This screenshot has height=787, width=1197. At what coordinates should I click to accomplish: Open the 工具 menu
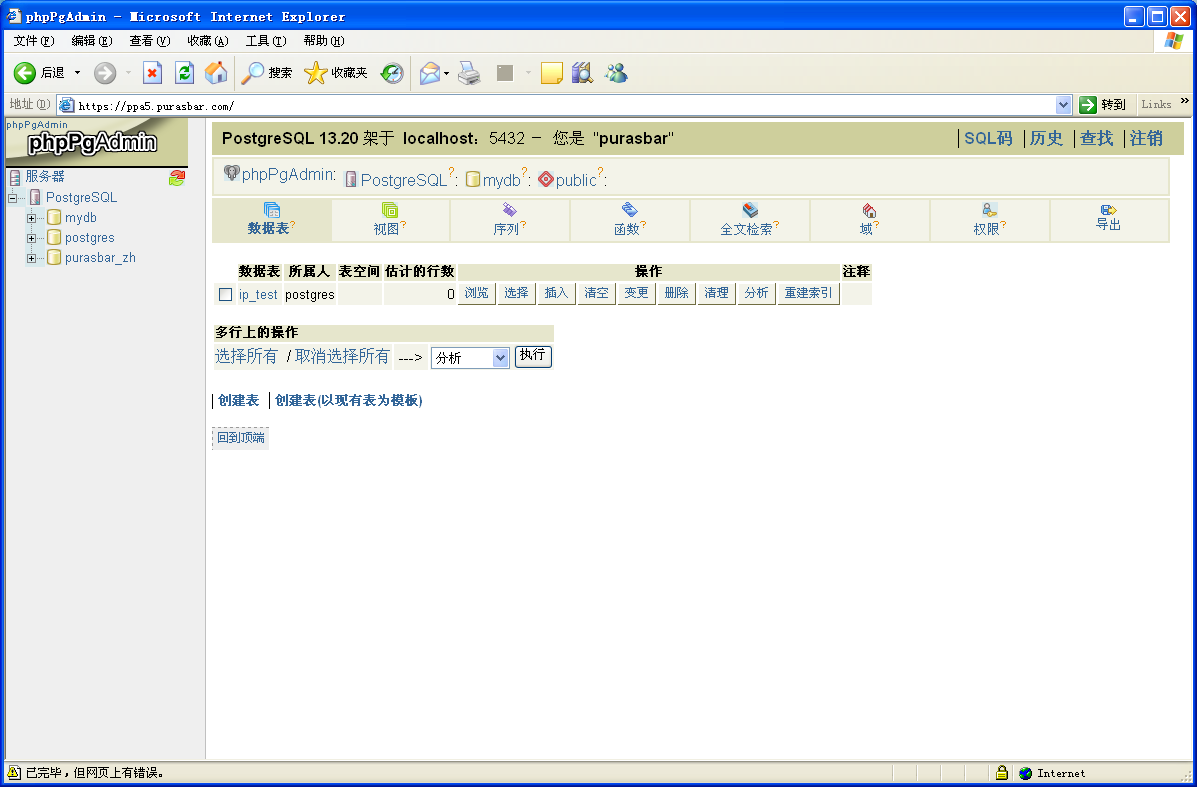(266, 40)
